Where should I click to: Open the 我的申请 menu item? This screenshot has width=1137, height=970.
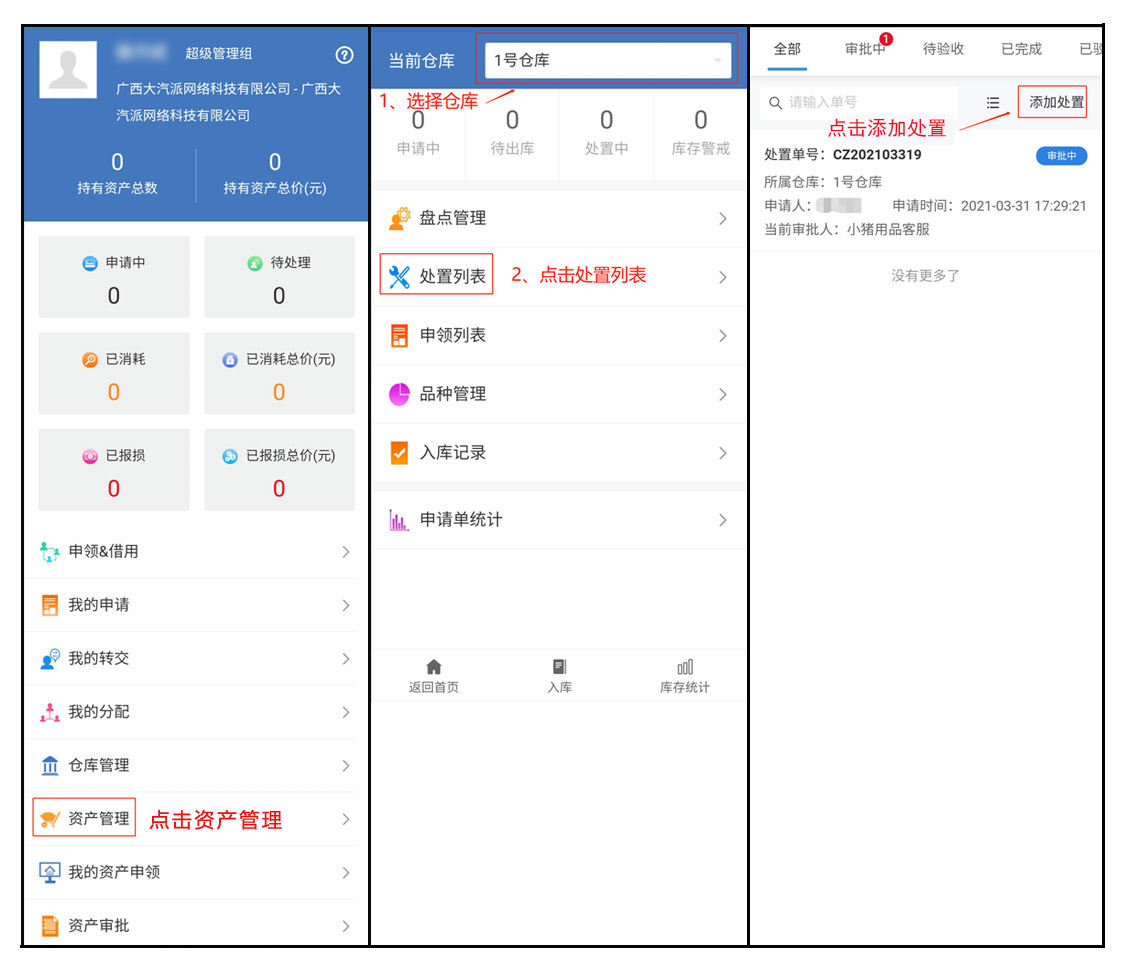[194, 605]
